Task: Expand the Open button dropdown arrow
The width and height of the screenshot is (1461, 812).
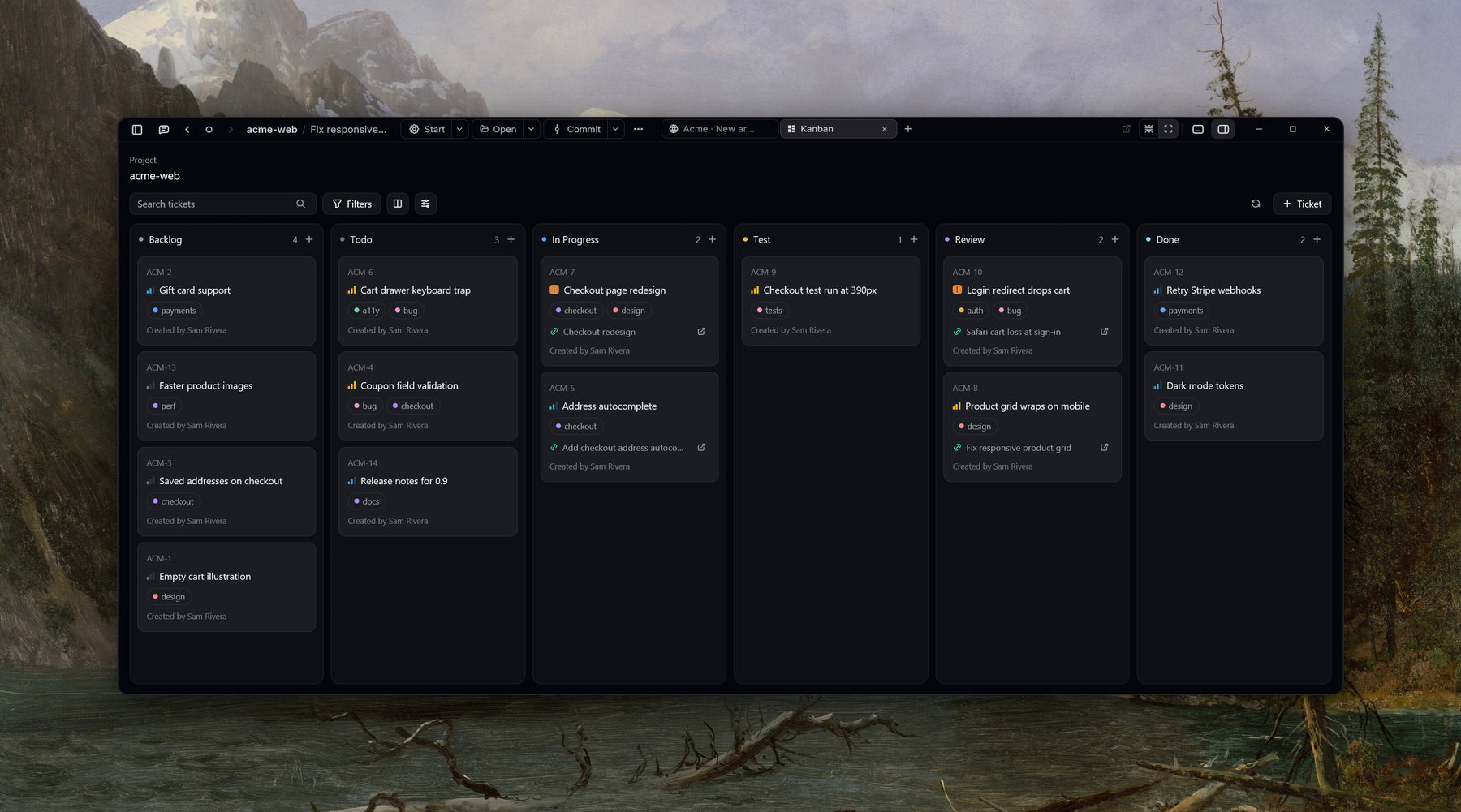Action: click(x=531, y=129)
